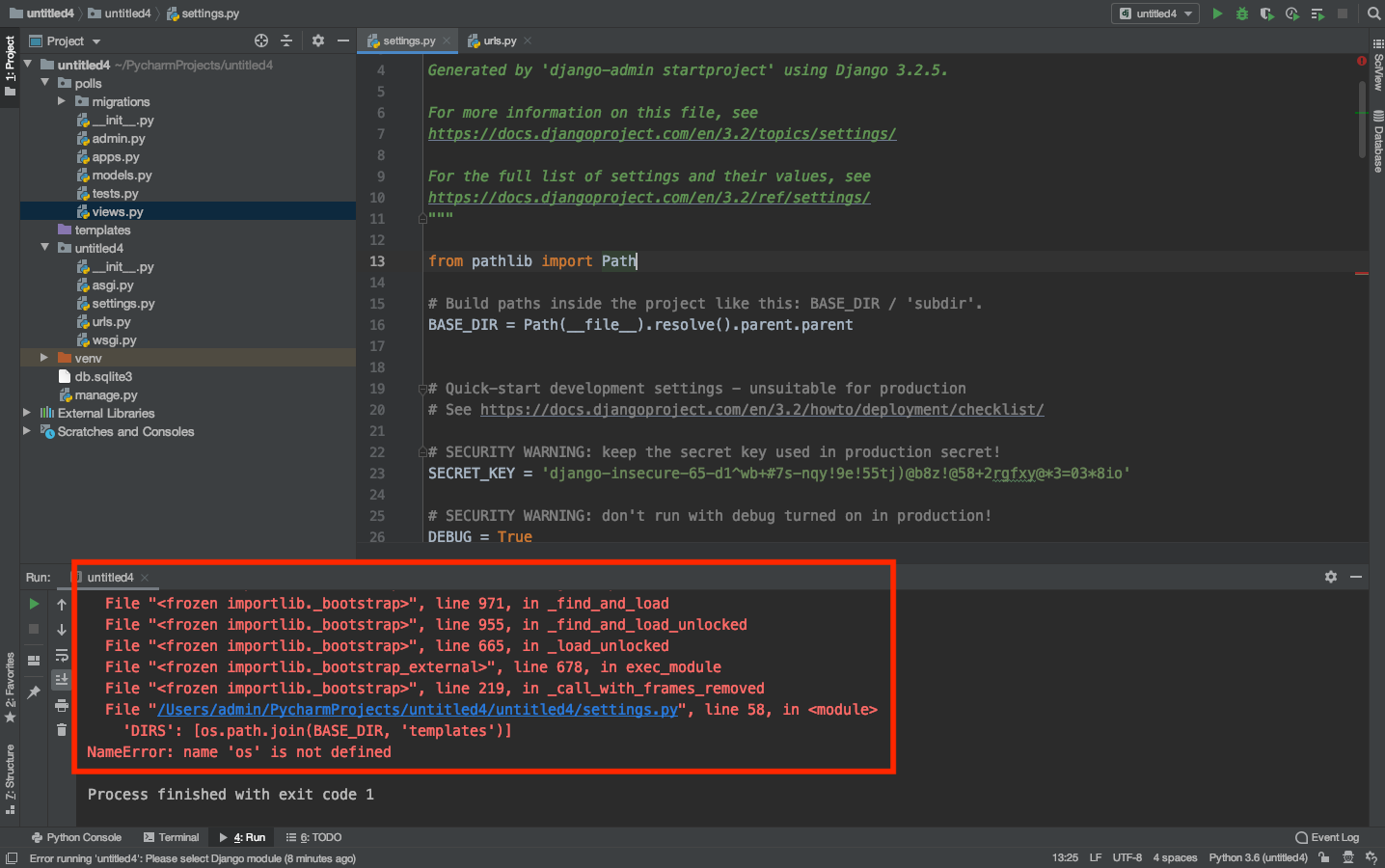Click the read-only lock icon in status bar
The width and height of the screenshot is (1385, 868).
pyautogui.click(x=1324, y=857)
